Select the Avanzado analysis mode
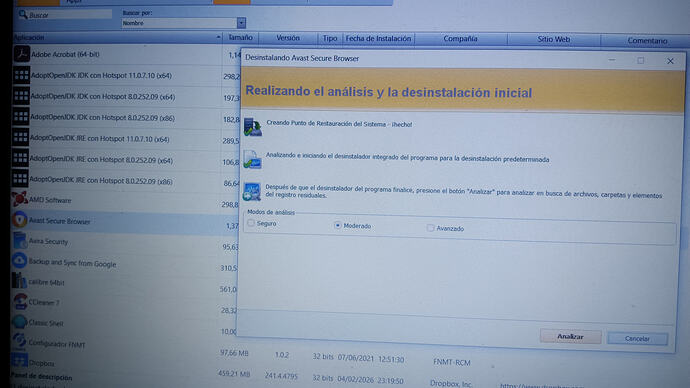Screen dimensions: 690x388 click(430, 228)
